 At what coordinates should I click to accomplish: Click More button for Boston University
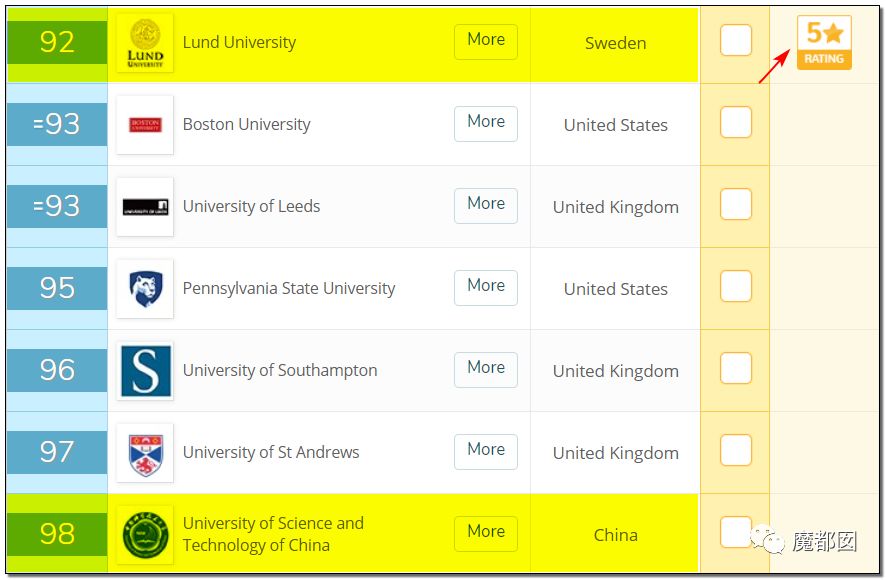(486, 124)
